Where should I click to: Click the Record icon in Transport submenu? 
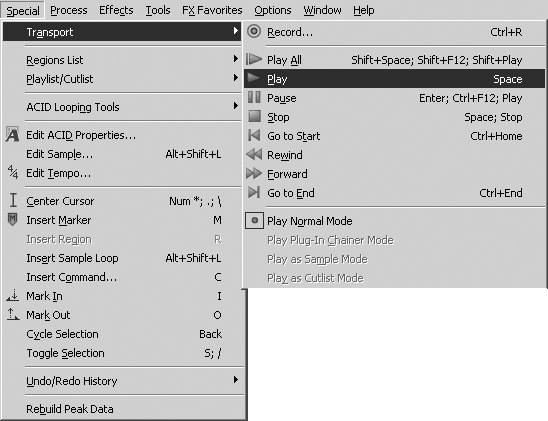pyautogui.click(x=254, y=31)
